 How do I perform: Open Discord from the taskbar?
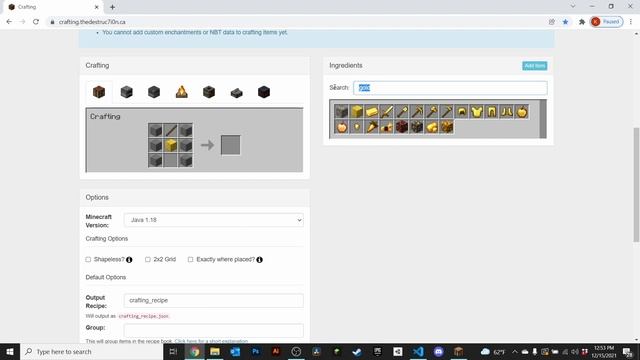[x=438, y=351]
